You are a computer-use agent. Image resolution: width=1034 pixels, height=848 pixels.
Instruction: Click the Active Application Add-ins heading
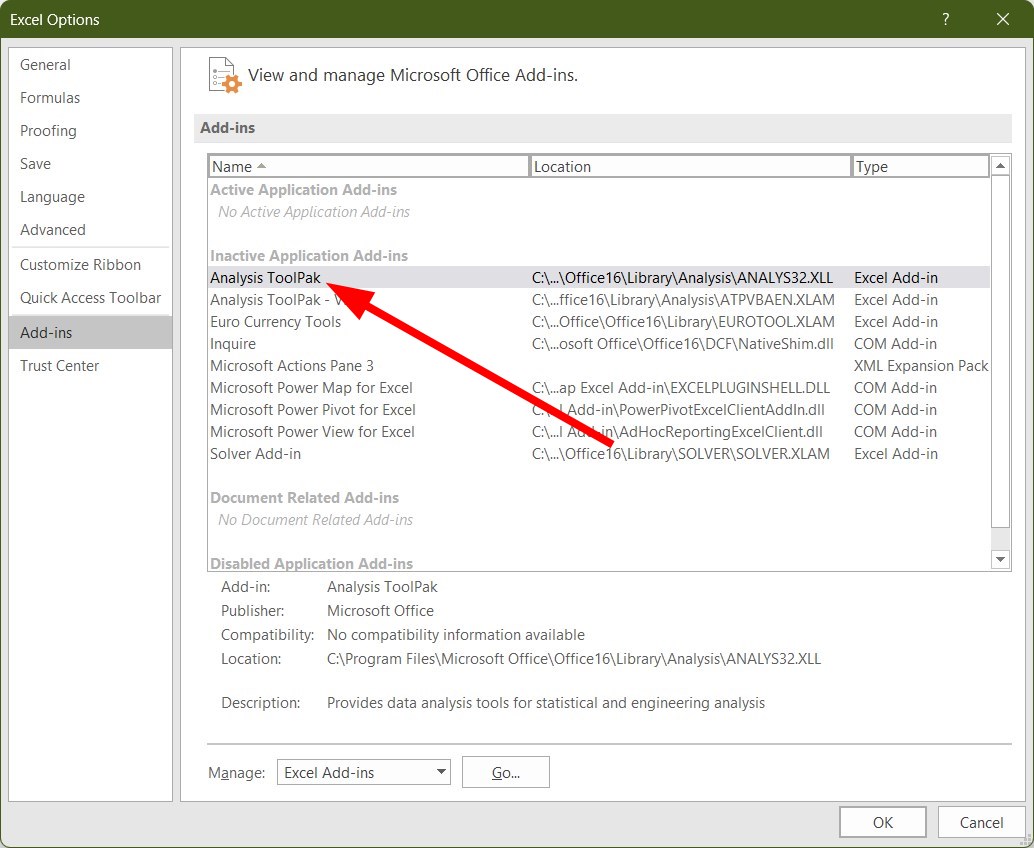pyautogui.click(x=303, y=190)
